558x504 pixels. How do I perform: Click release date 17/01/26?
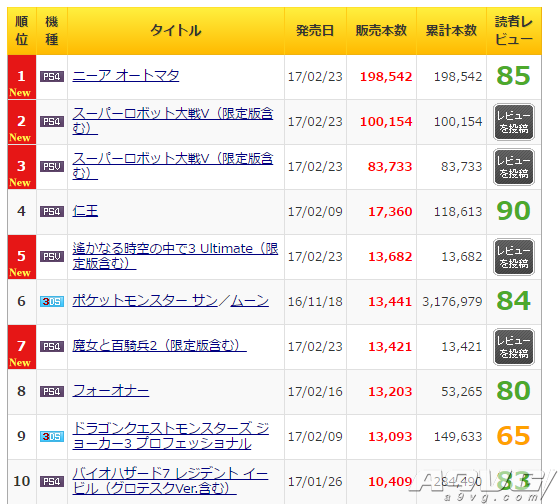[315, 482]
